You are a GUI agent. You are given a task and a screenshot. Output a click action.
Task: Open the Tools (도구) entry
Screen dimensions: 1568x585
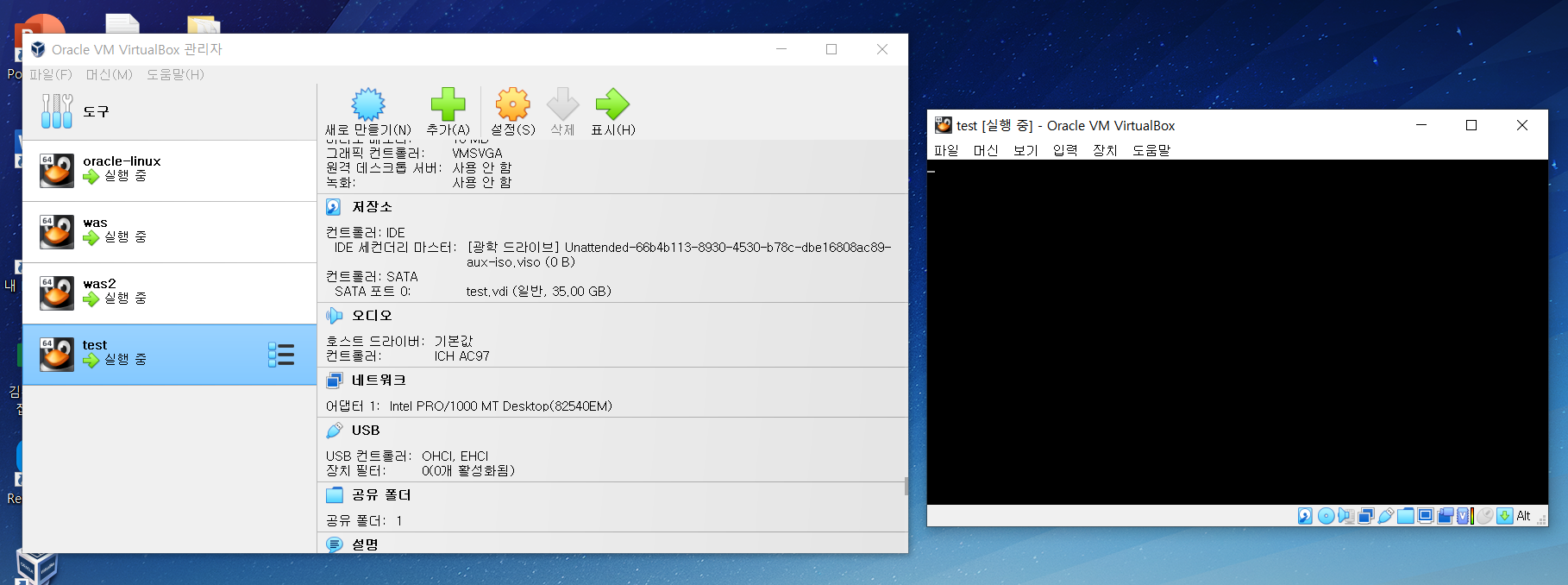[169, 111]
